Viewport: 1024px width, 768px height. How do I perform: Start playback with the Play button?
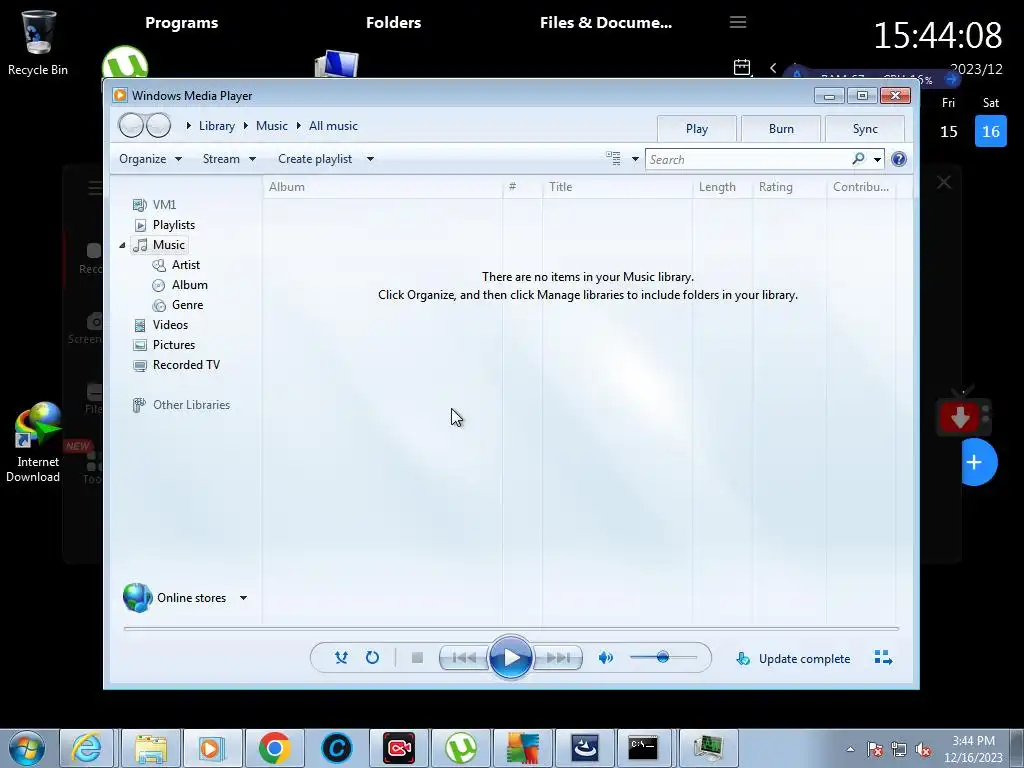coord(511,658)
